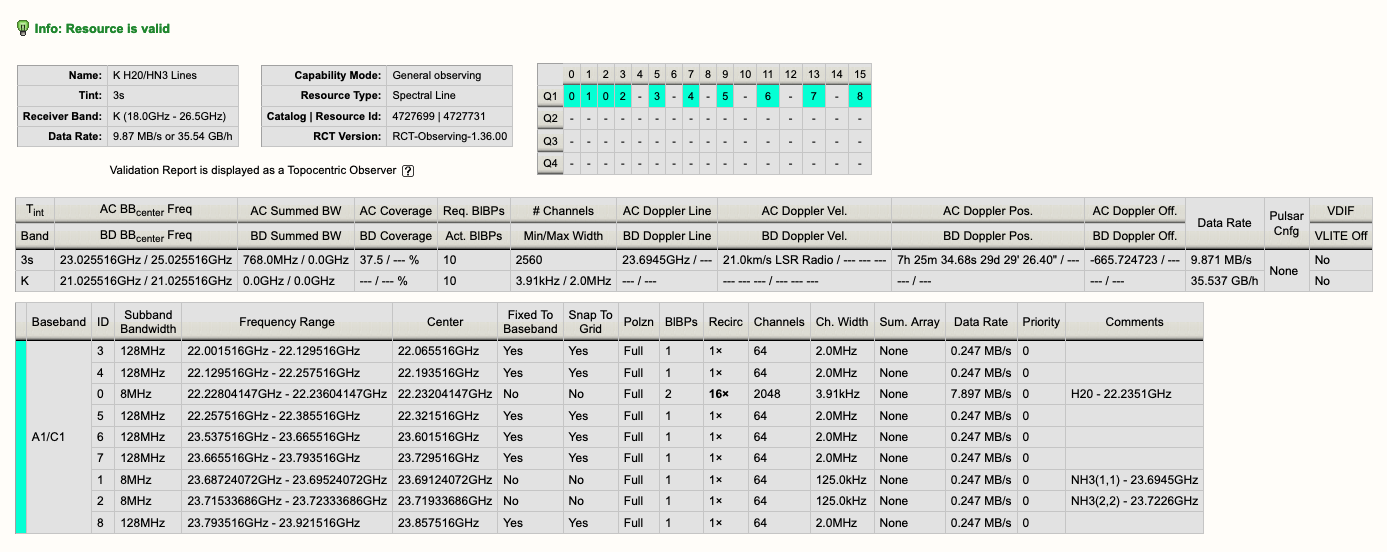Click the Q4 quadrant row header
The image size is (1387, 552).
[549, 163]
